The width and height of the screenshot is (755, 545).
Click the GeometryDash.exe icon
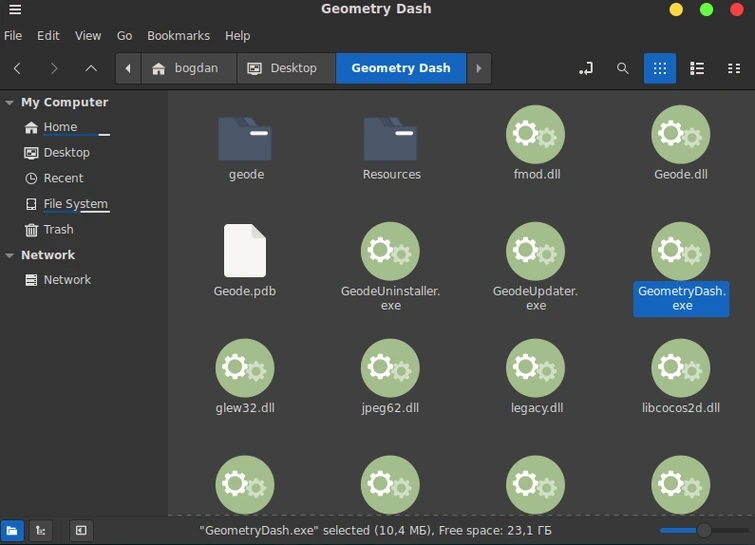click(681, 251)
